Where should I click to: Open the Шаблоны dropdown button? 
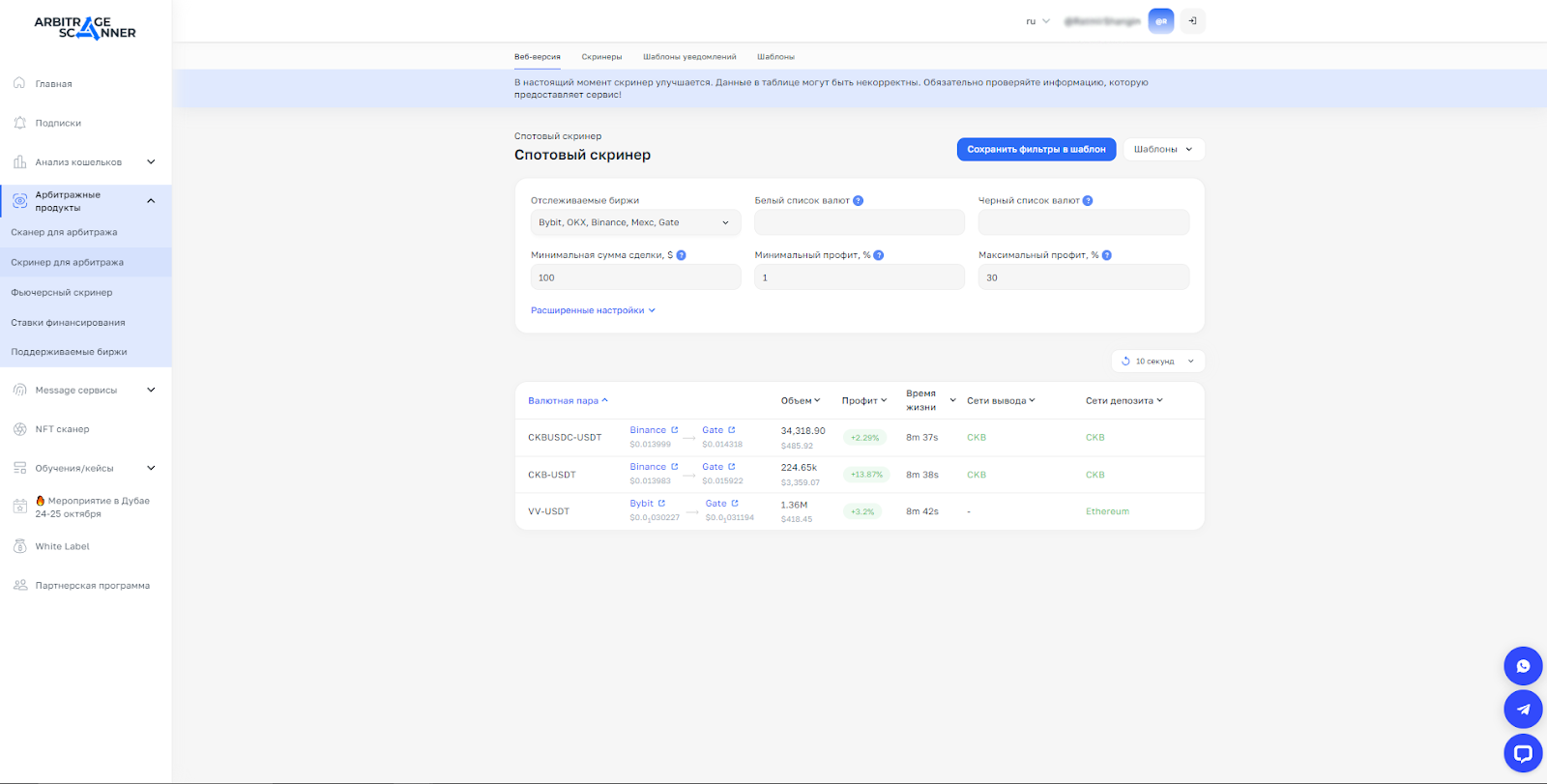click(1164, 149)
